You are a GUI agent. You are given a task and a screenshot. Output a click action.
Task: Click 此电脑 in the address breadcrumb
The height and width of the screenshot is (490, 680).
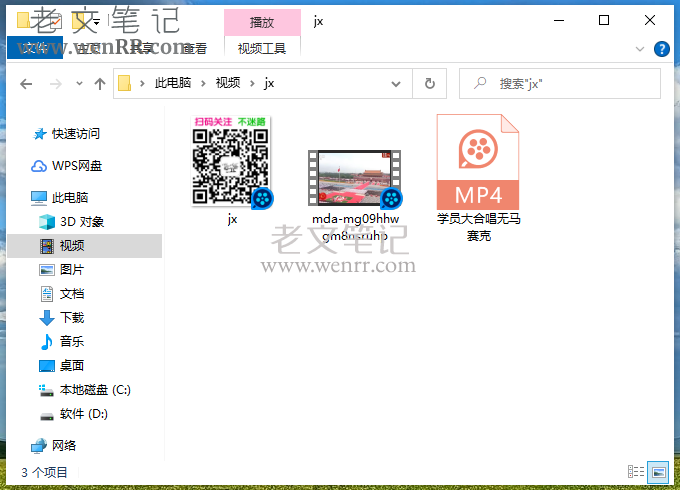pos(173,83)
